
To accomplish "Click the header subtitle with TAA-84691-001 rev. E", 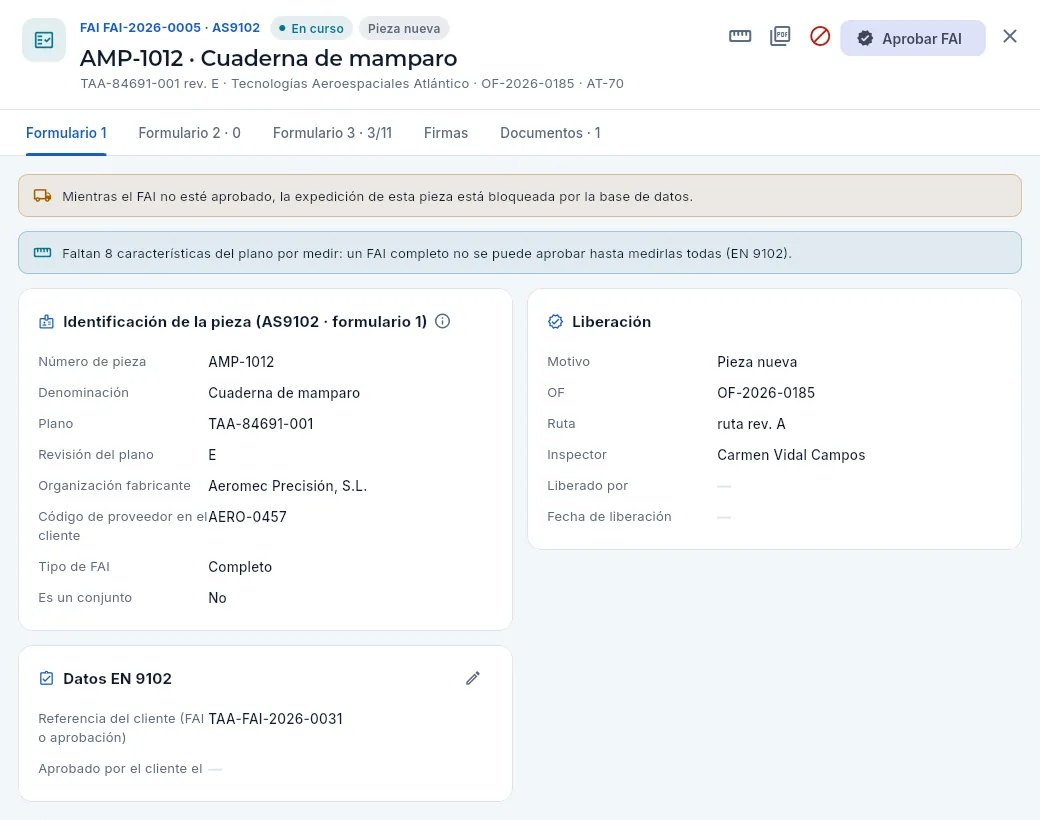I will tap(352, 84).
